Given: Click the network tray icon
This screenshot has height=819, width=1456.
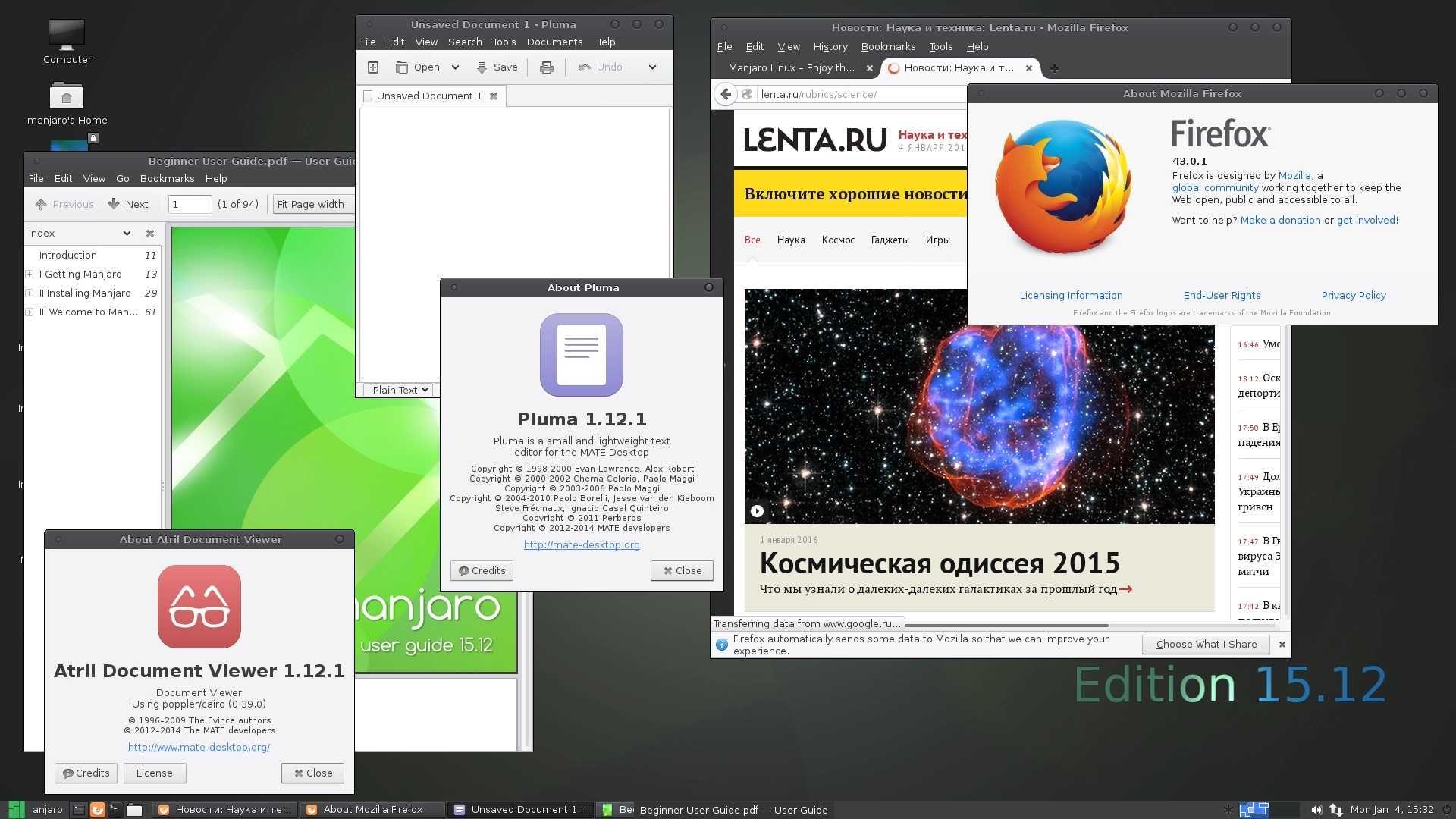Looking at the screenshot, I should click(x=1336, y=810).
